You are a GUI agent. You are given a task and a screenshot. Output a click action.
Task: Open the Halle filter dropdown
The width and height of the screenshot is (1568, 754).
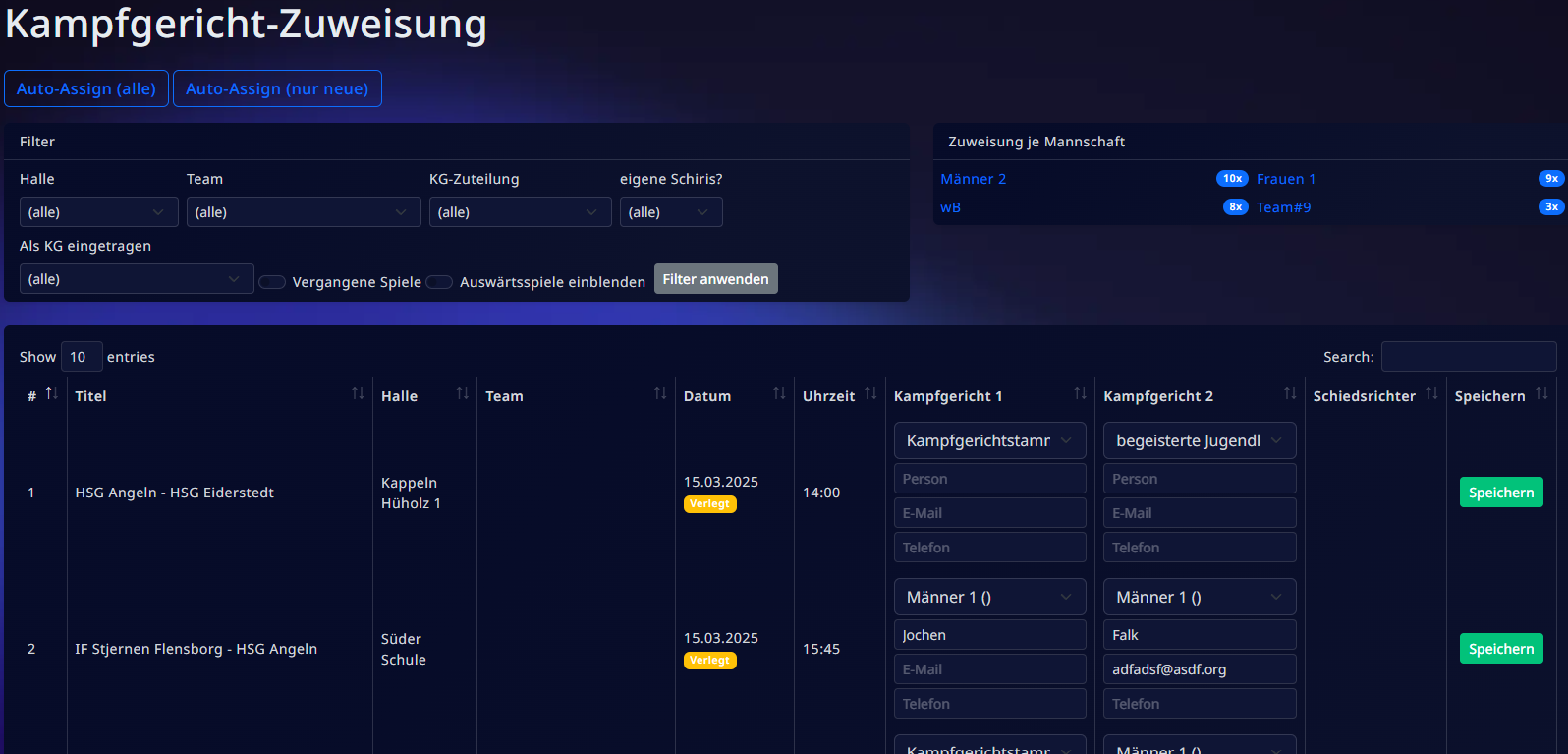98,212
